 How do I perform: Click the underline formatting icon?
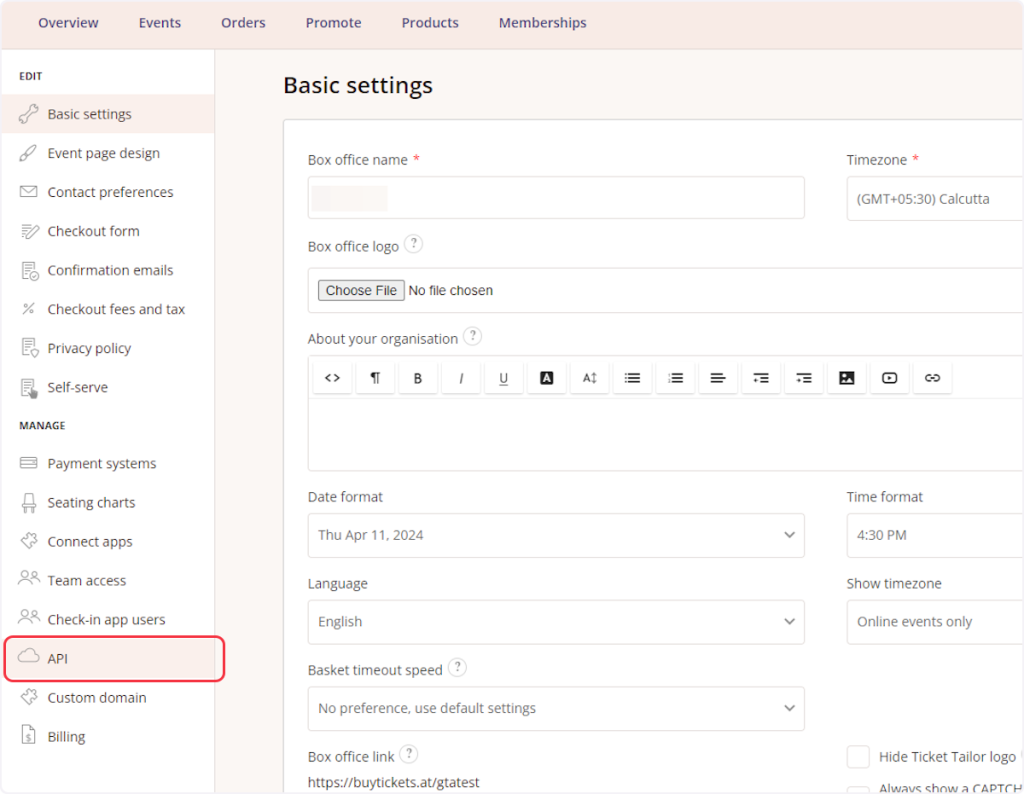(504, 378)
